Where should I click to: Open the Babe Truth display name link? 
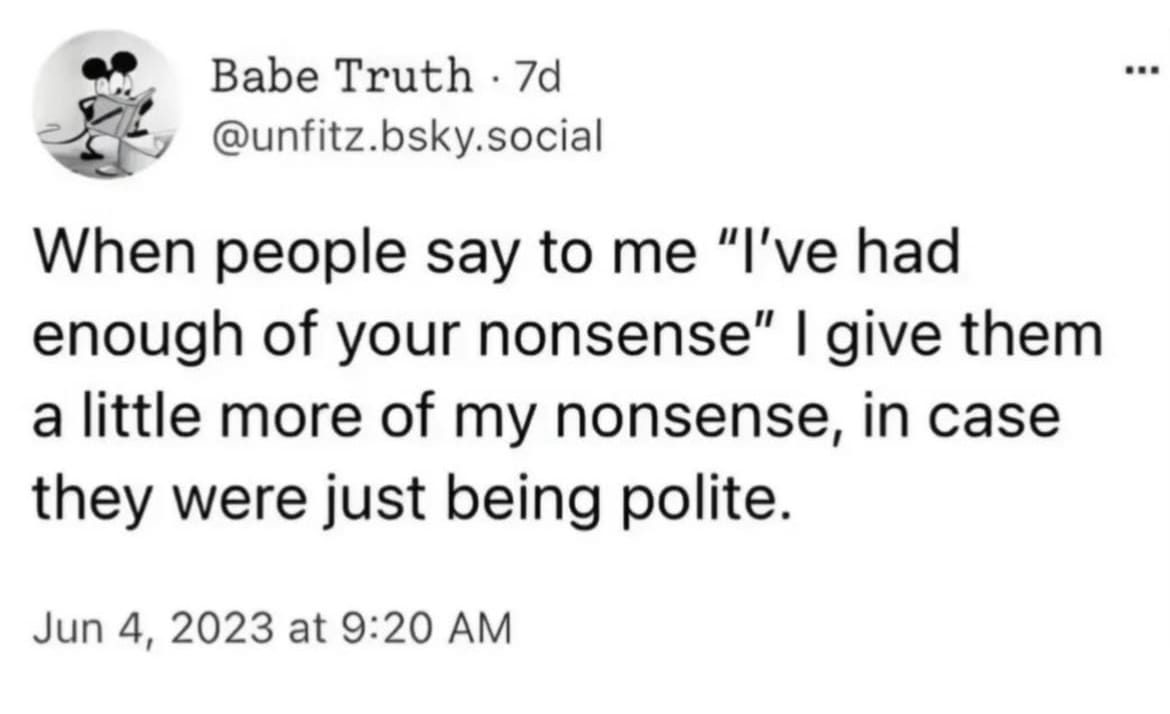point(340,75)
